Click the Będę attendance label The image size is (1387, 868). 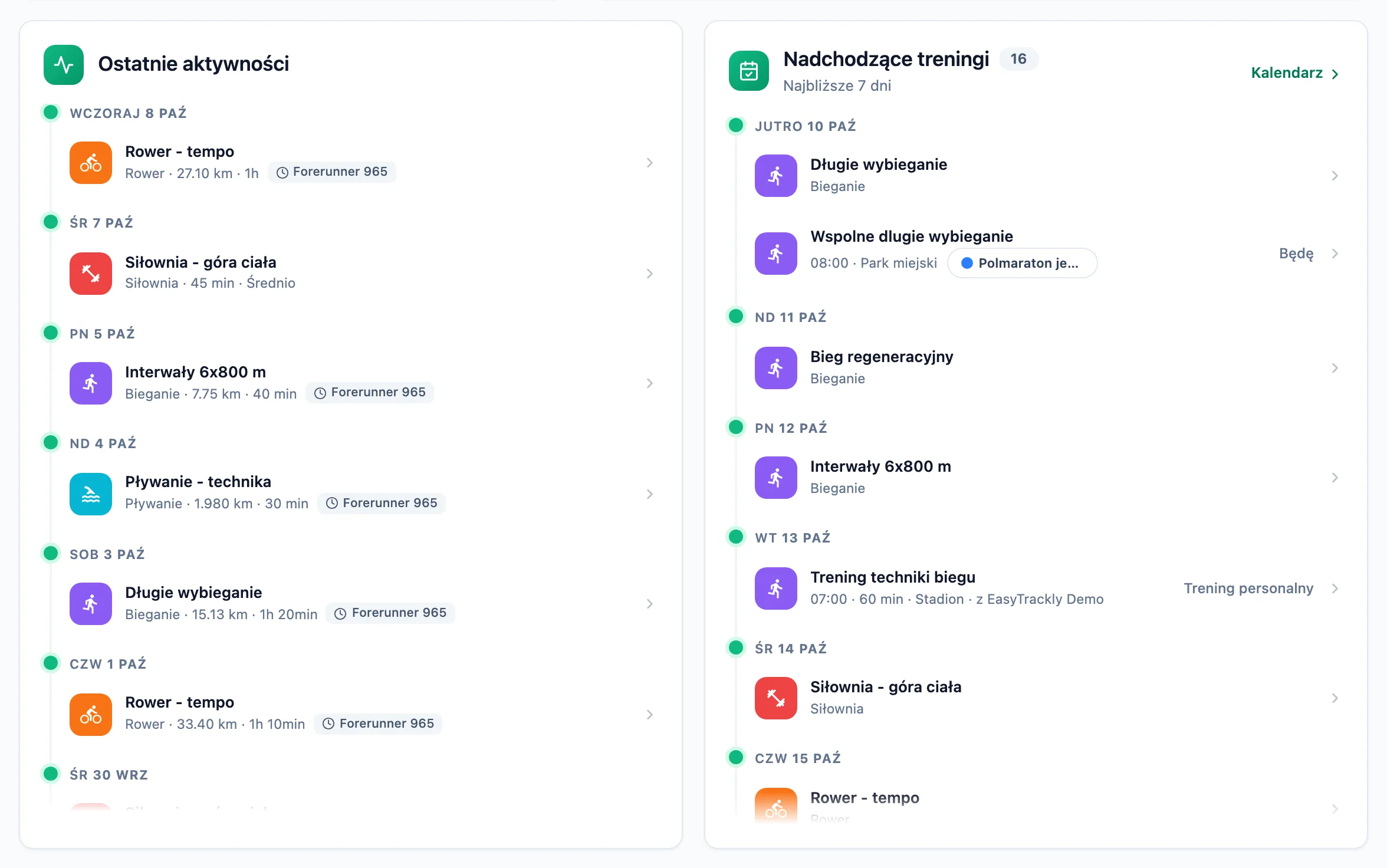tap(1296, 254)
